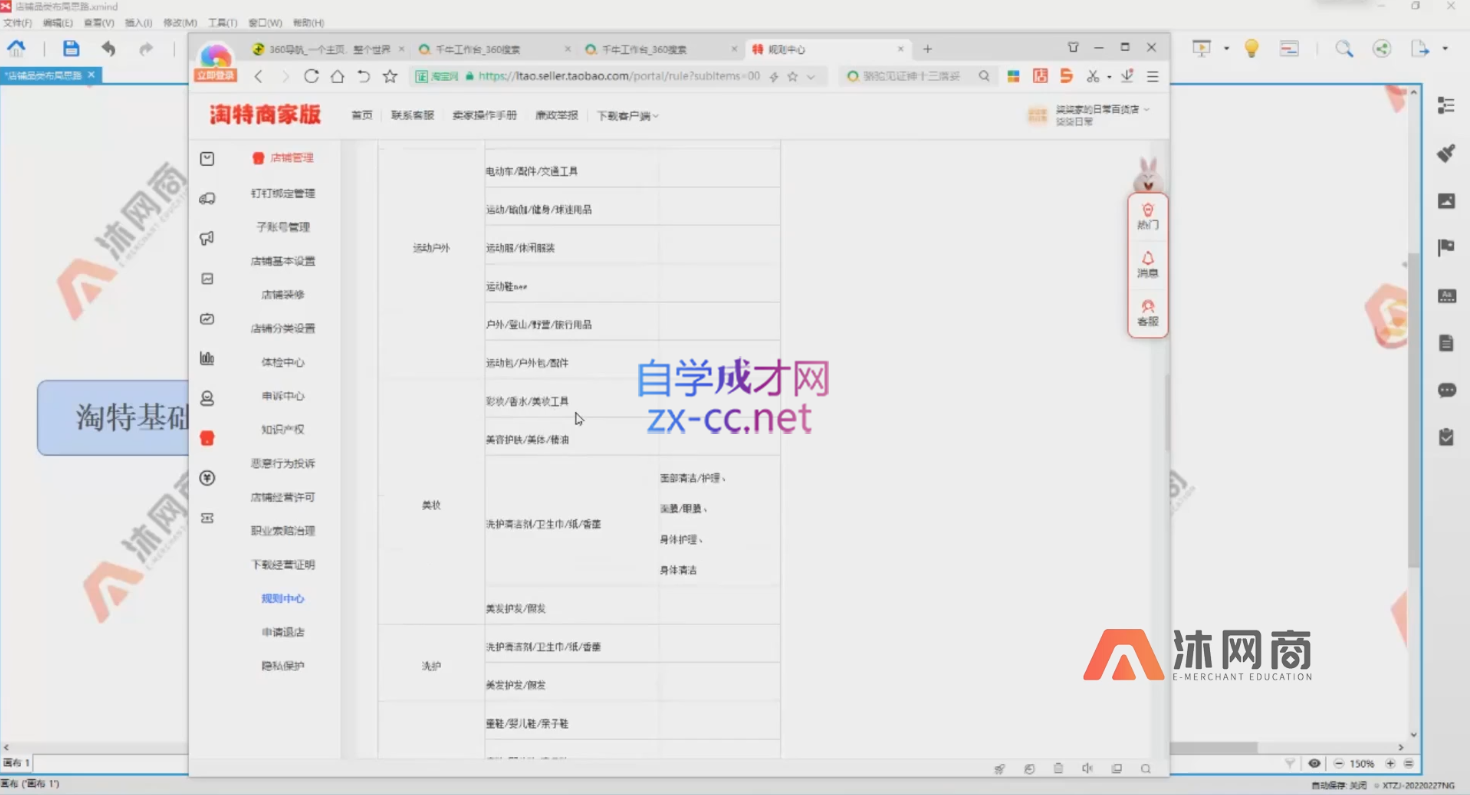Click 首页 in Taote nav bar
1470x795 pixels.
point(362,115)
